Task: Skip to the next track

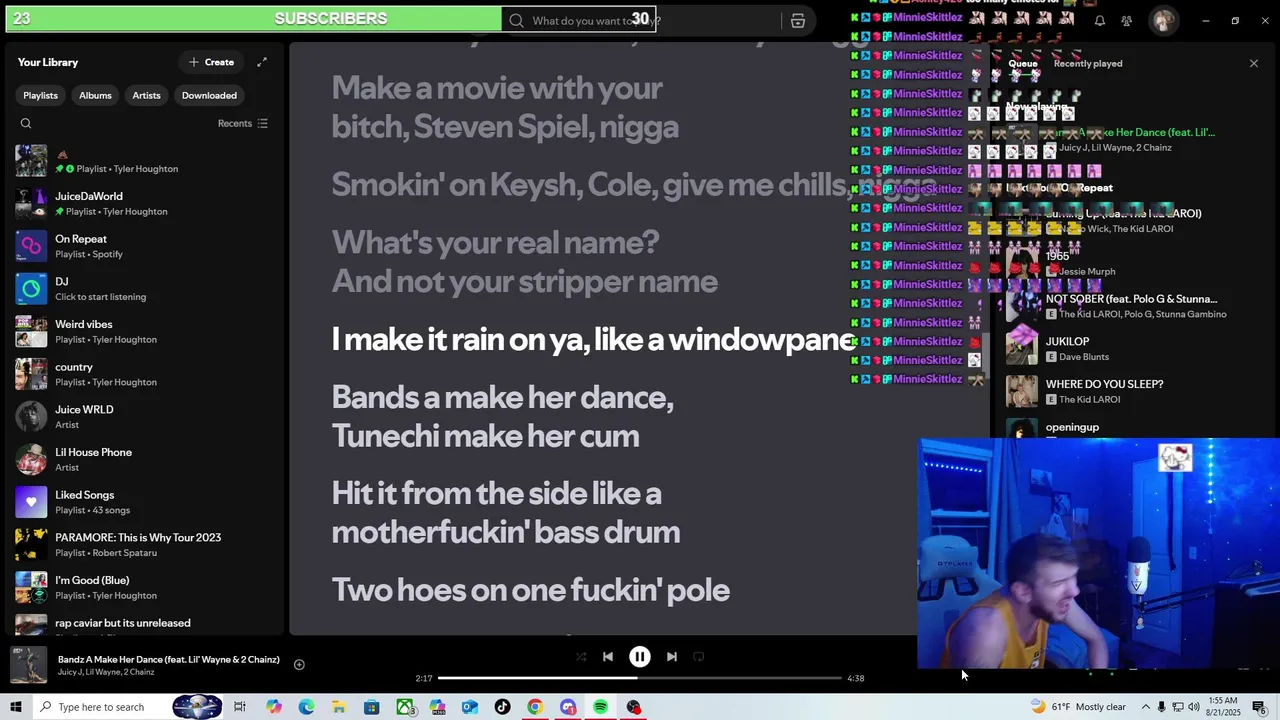Action: tap(672, 657)
